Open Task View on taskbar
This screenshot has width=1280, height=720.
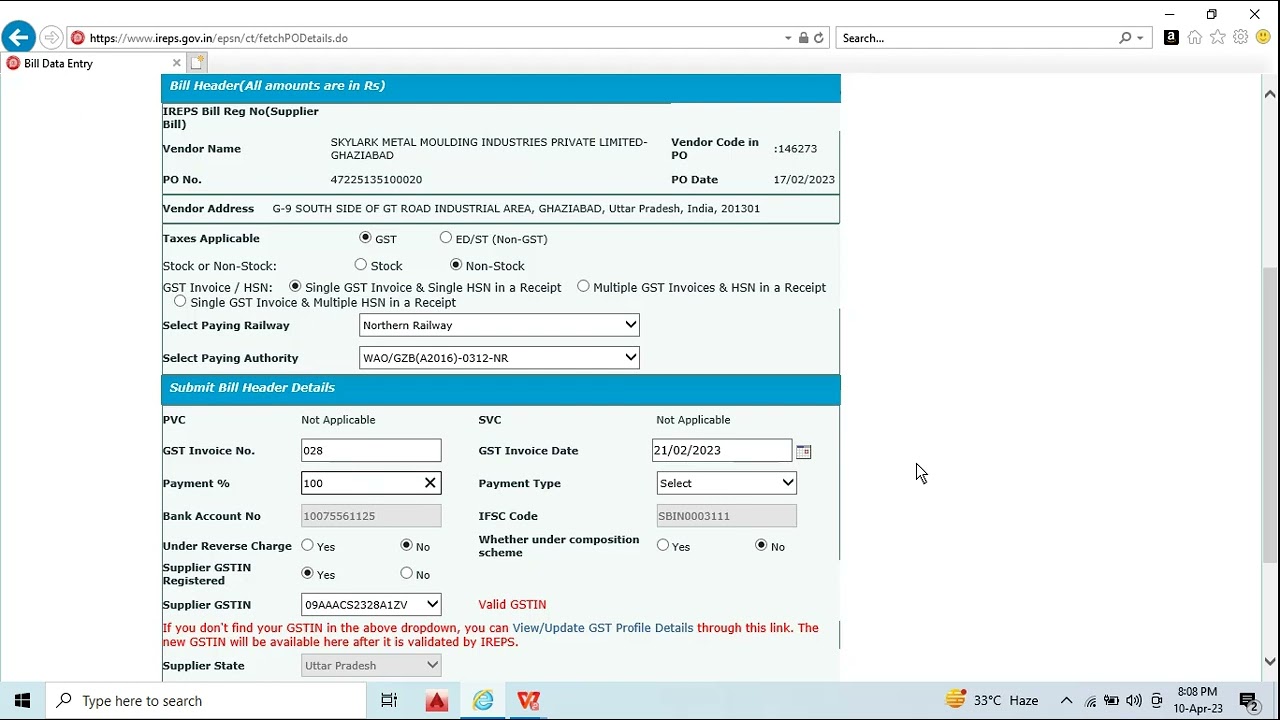pos(389,700)
